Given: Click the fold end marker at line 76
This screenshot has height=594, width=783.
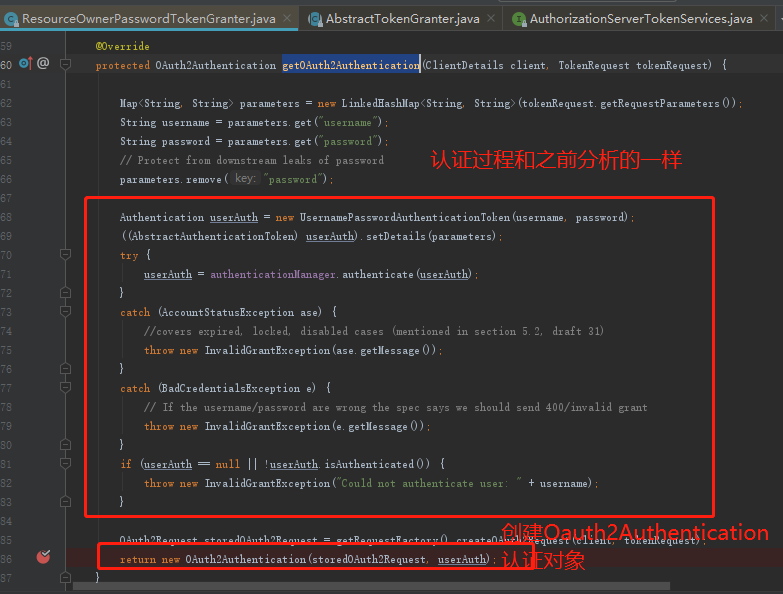Looking at the screenshot, I should pos(65,369).
